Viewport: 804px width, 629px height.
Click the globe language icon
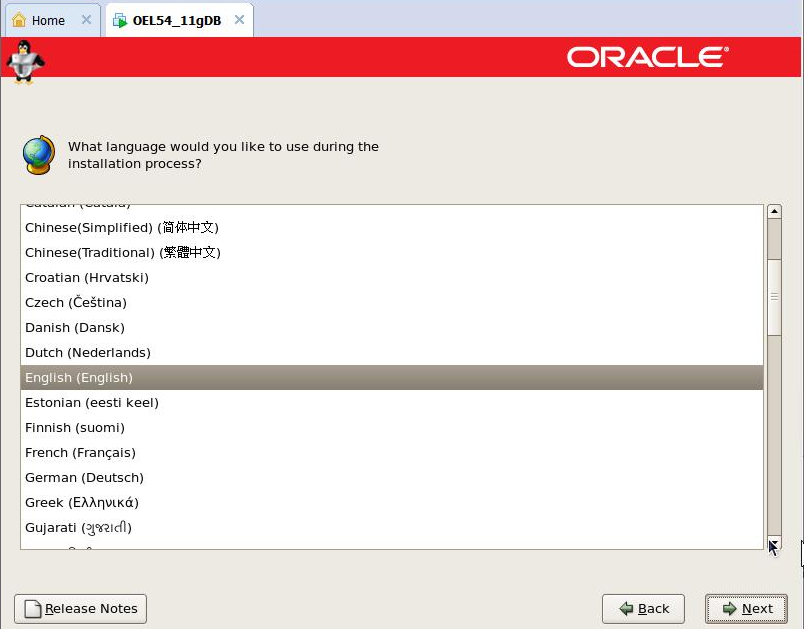coord(38,155)
